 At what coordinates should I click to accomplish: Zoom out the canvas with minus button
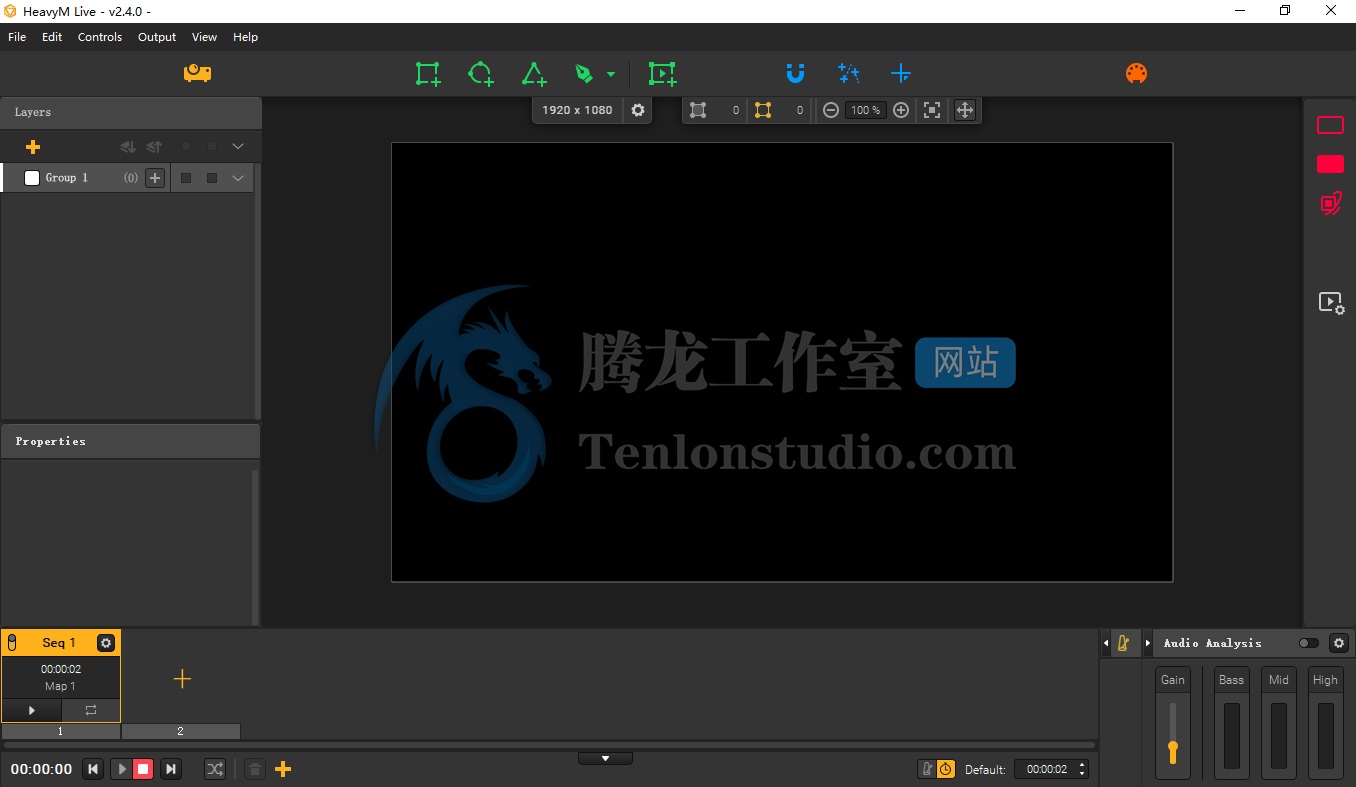click(x=831, y=110)
